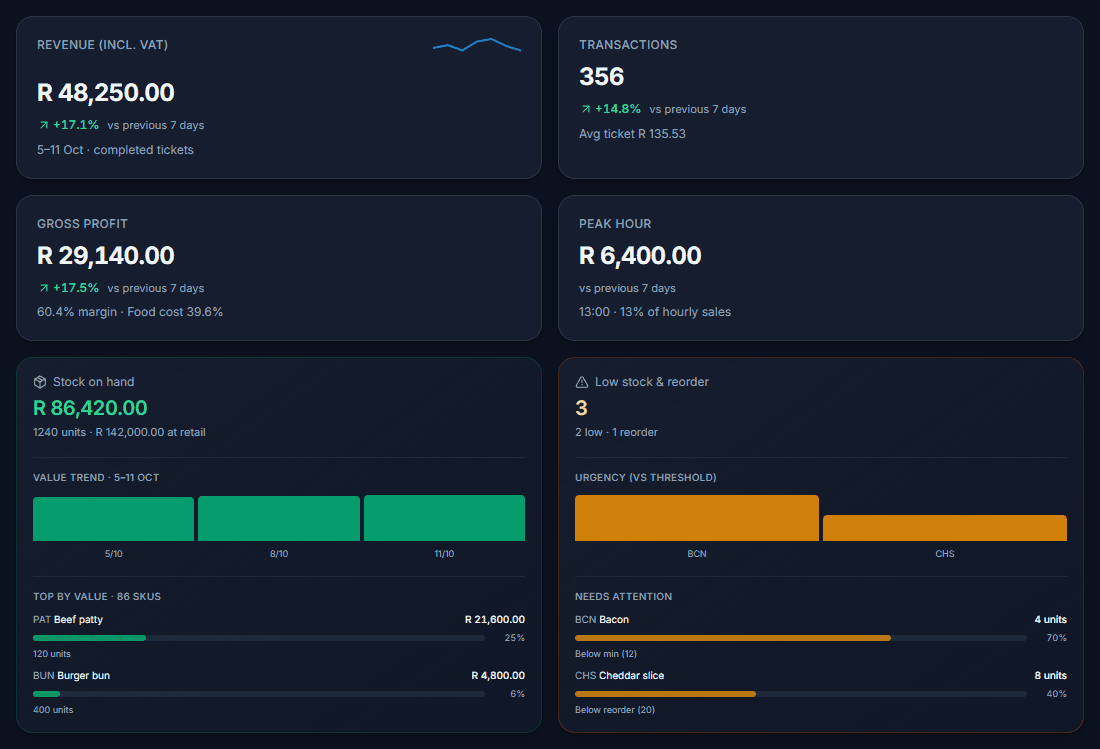Click the transactions count 356
1100x749 pixels.
pyautogui.click(x=601, y=76)
